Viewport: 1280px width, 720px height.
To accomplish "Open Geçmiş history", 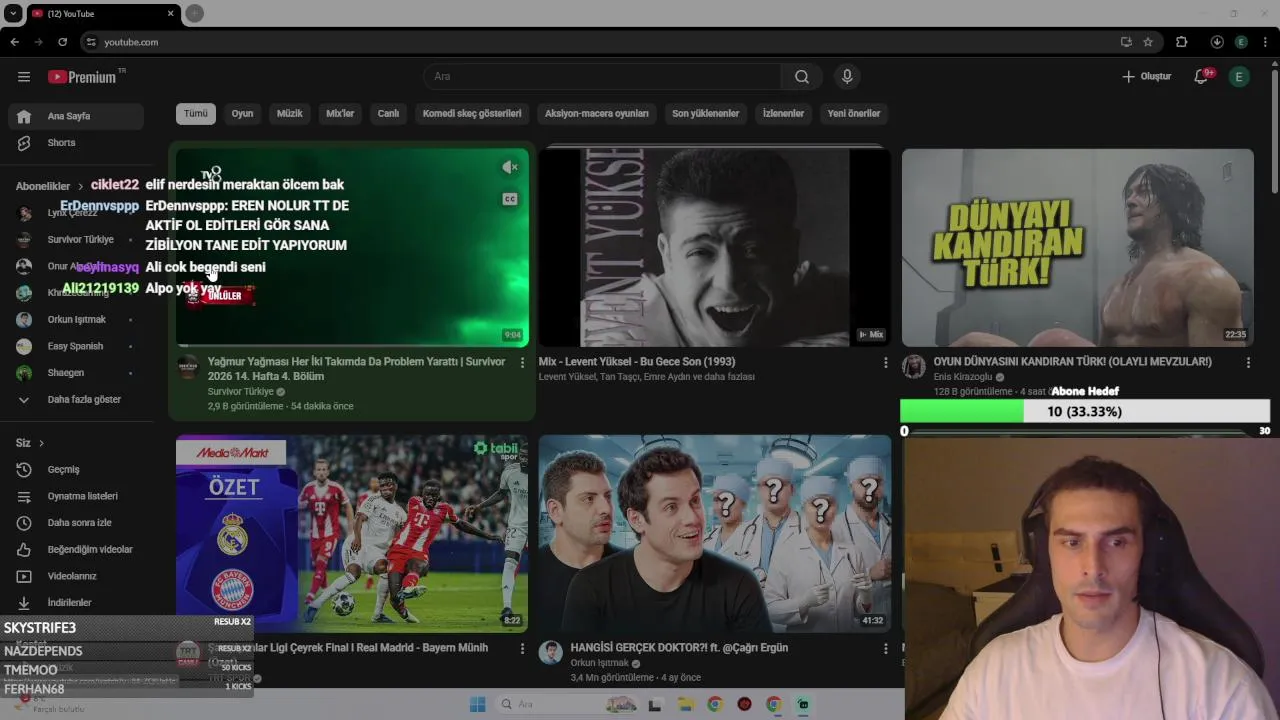I will tap(76, 470).
